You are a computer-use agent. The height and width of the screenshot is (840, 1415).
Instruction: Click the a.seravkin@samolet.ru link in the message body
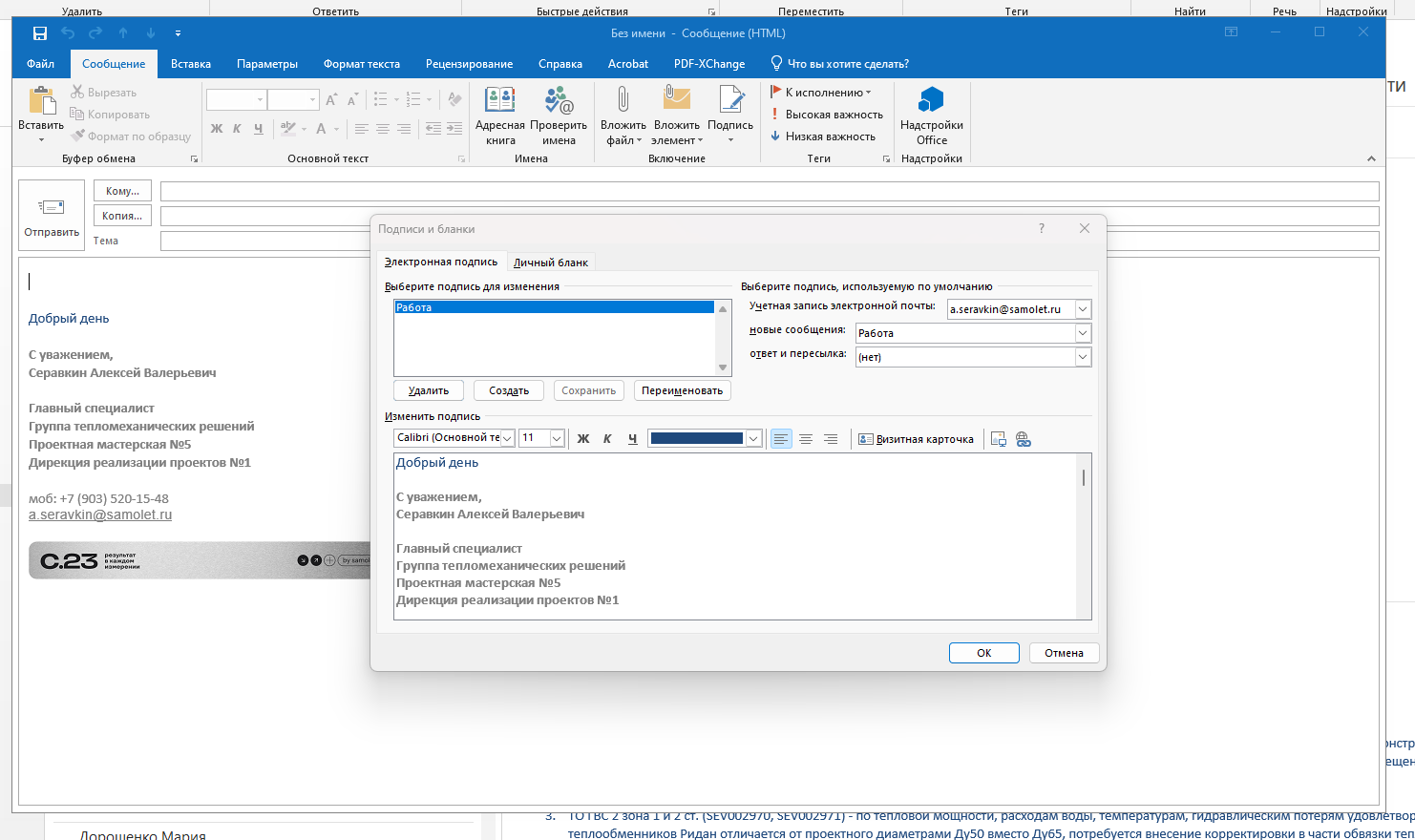[100, 514]
